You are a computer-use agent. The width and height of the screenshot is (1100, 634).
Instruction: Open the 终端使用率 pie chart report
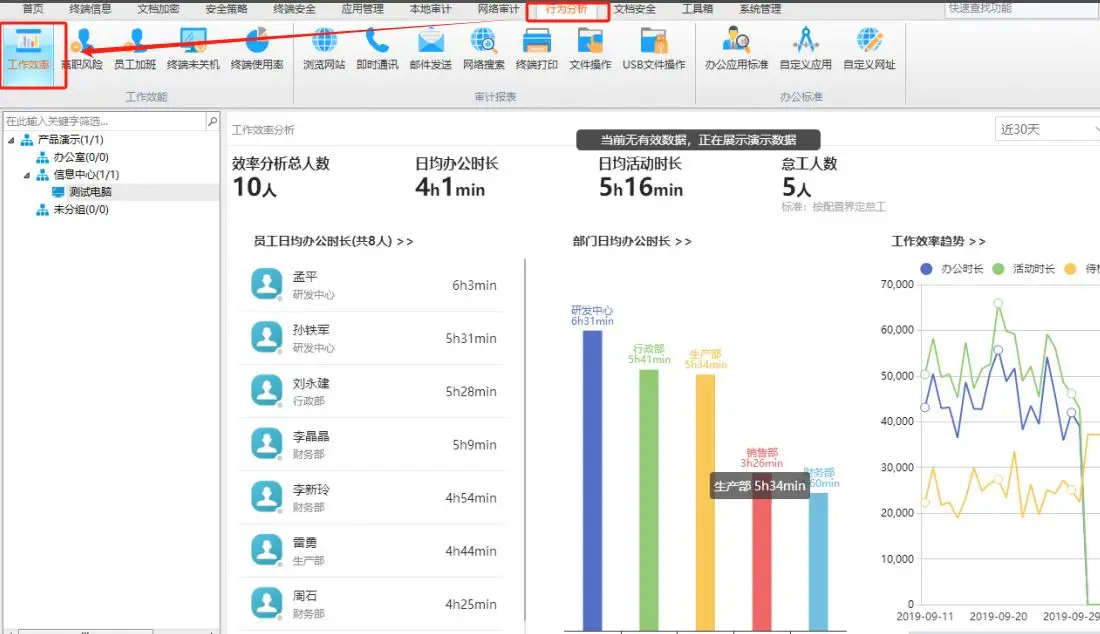click(257, 48)
